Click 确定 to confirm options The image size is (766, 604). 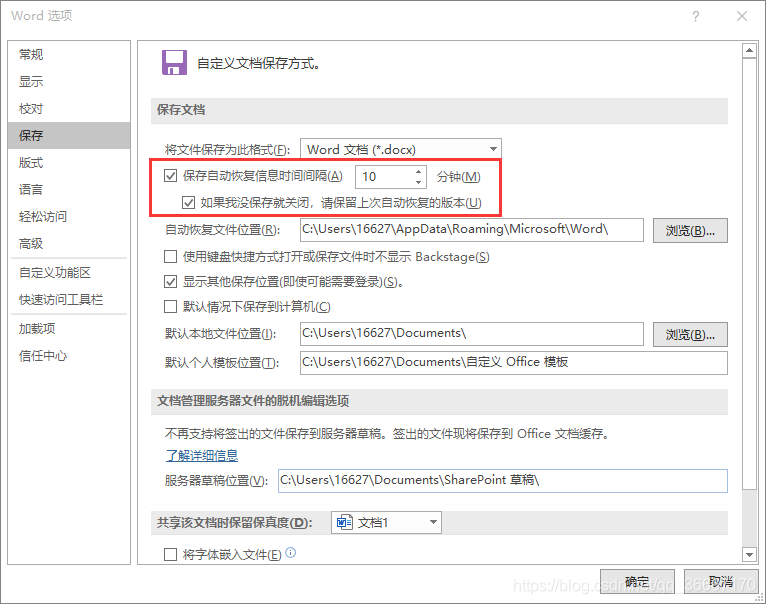tap(637, 582)
